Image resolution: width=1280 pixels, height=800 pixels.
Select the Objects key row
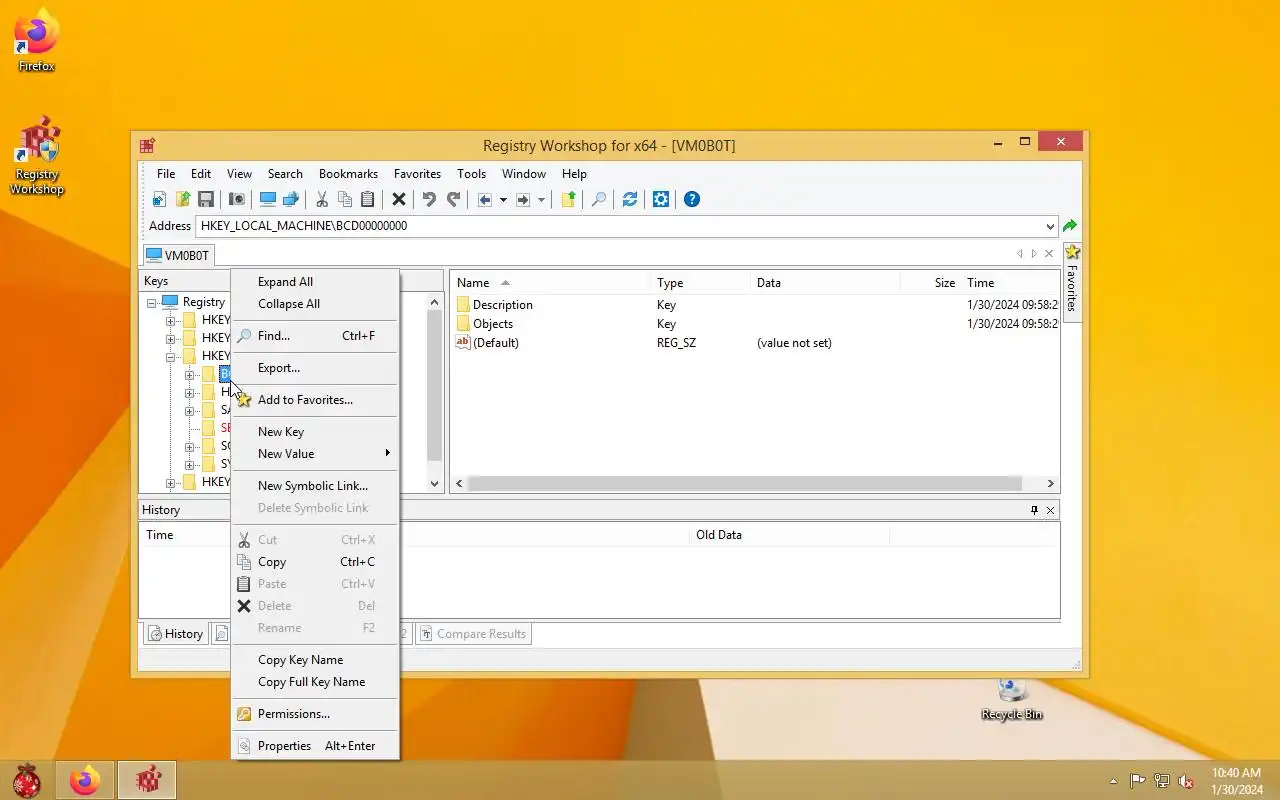point(755,324)
